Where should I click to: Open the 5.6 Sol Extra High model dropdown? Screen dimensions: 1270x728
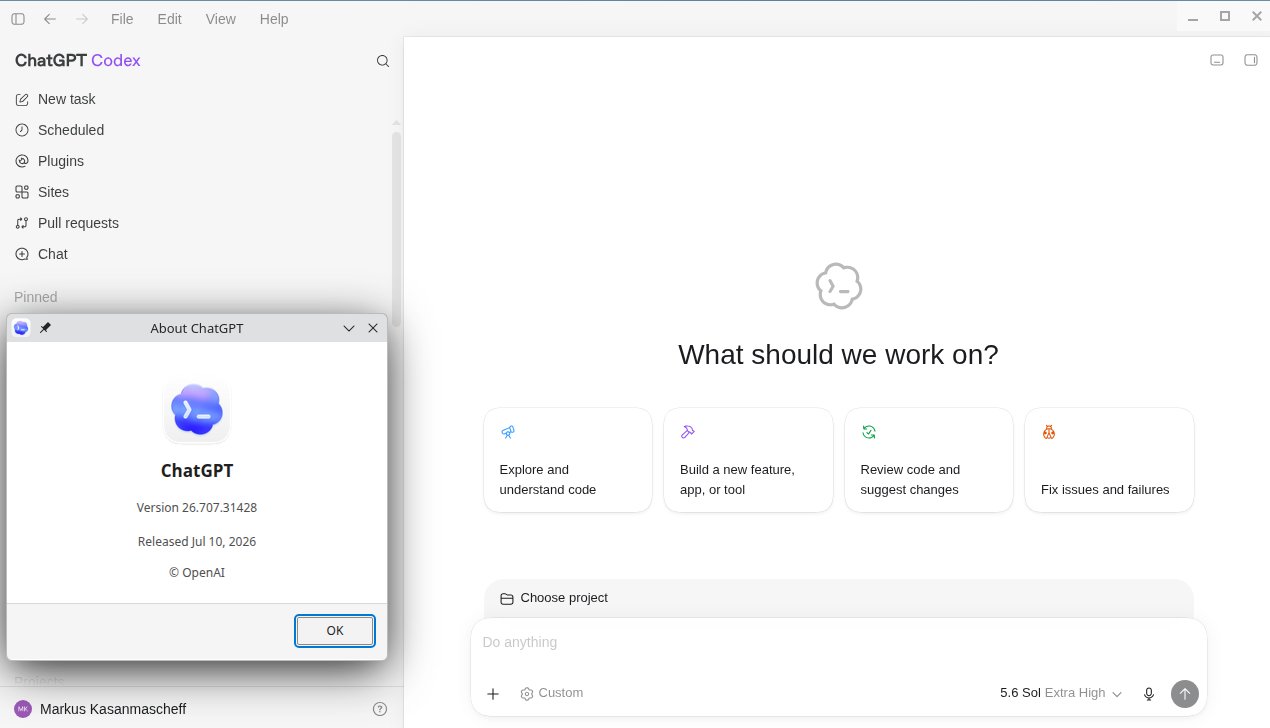(x=1061, y=693)
